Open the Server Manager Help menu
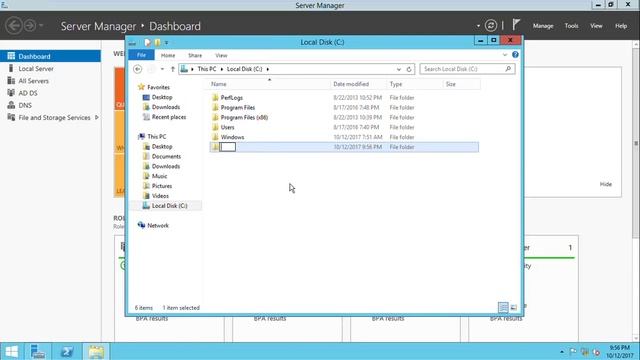The height and width of the screenshot is (360, 640). [x=621, y=26]
